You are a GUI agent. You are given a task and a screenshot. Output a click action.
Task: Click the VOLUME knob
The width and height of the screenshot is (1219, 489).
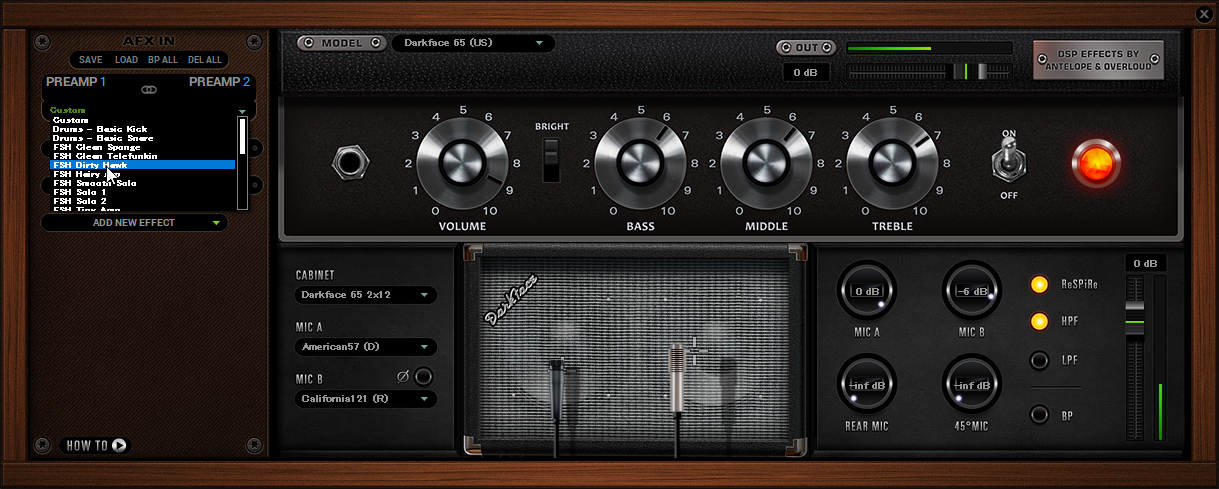click(x=462, y=161)
